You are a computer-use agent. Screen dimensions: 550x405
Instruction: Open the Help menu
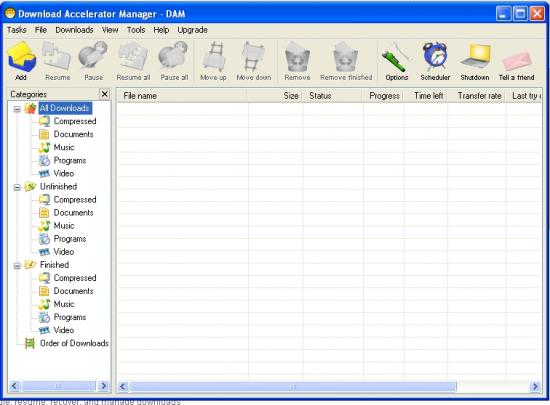click(x=161, y=30)
